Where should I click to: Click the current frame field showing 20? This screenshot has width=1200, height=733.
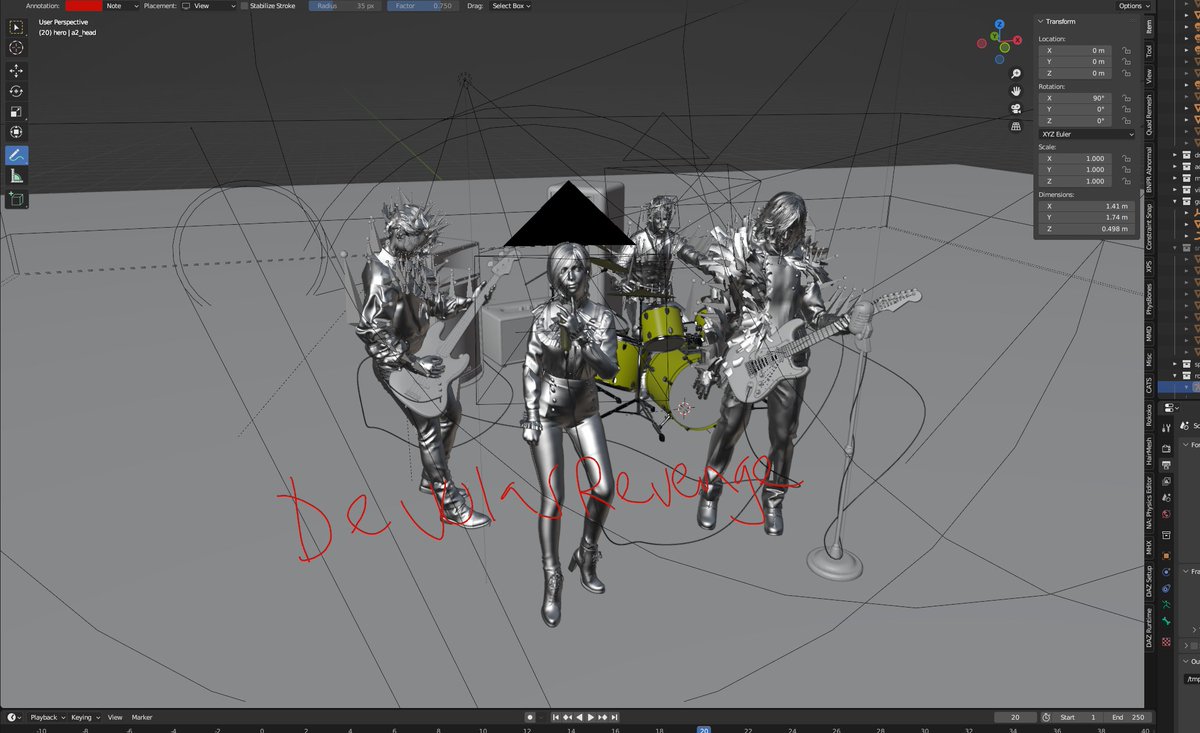1016,717
